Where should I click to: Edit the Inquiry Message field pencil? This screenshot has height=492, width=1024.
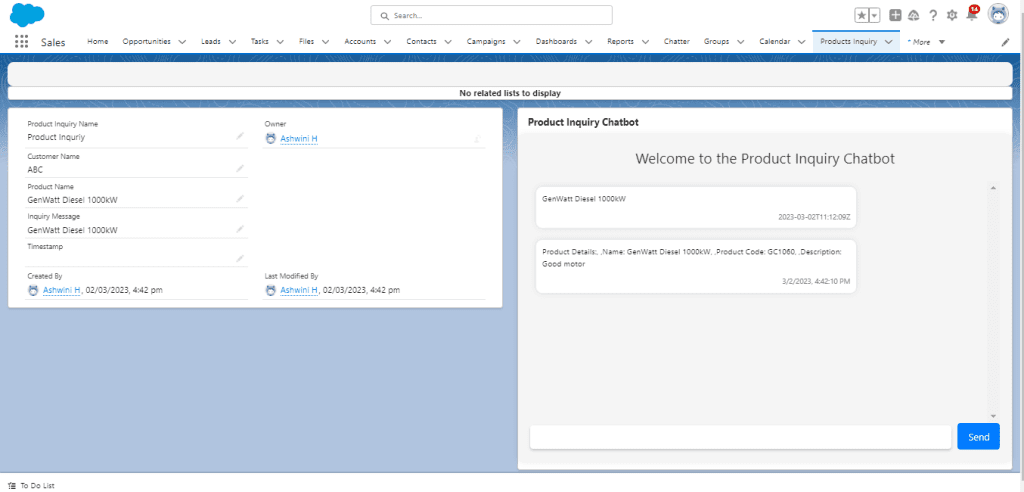[240, 229]
